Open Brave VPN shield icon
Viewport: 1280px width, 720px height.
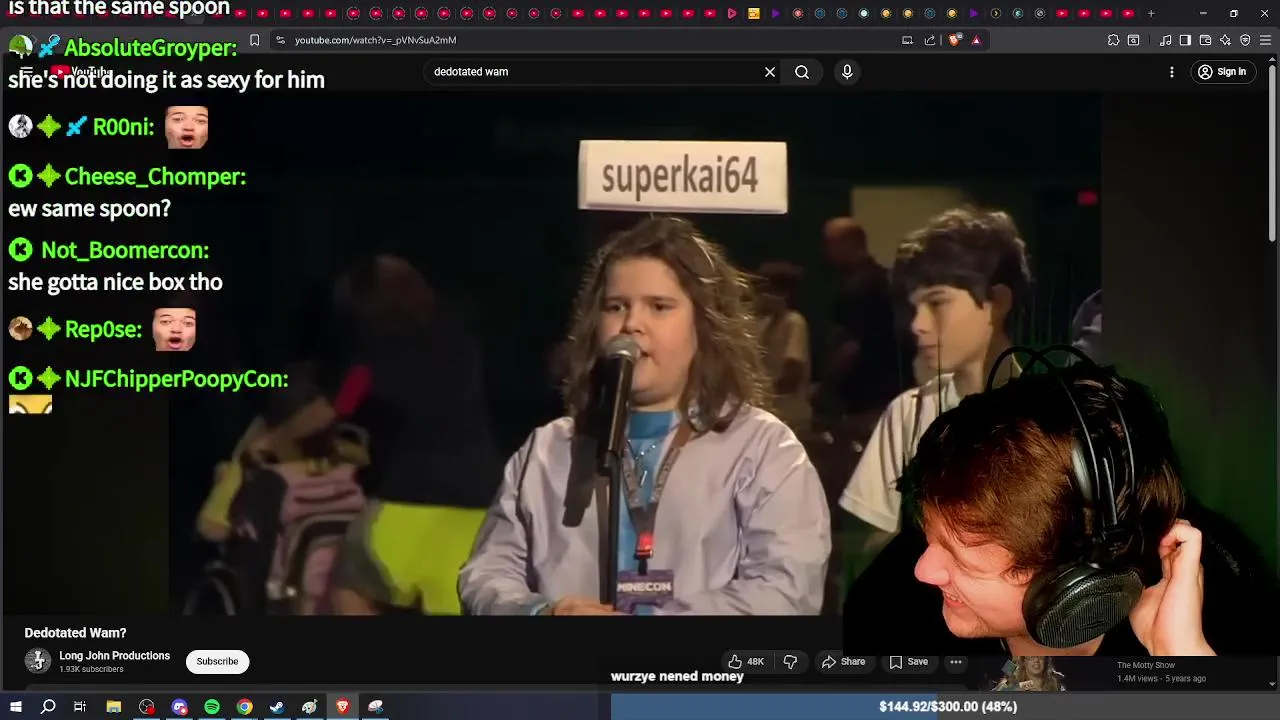1245,40
